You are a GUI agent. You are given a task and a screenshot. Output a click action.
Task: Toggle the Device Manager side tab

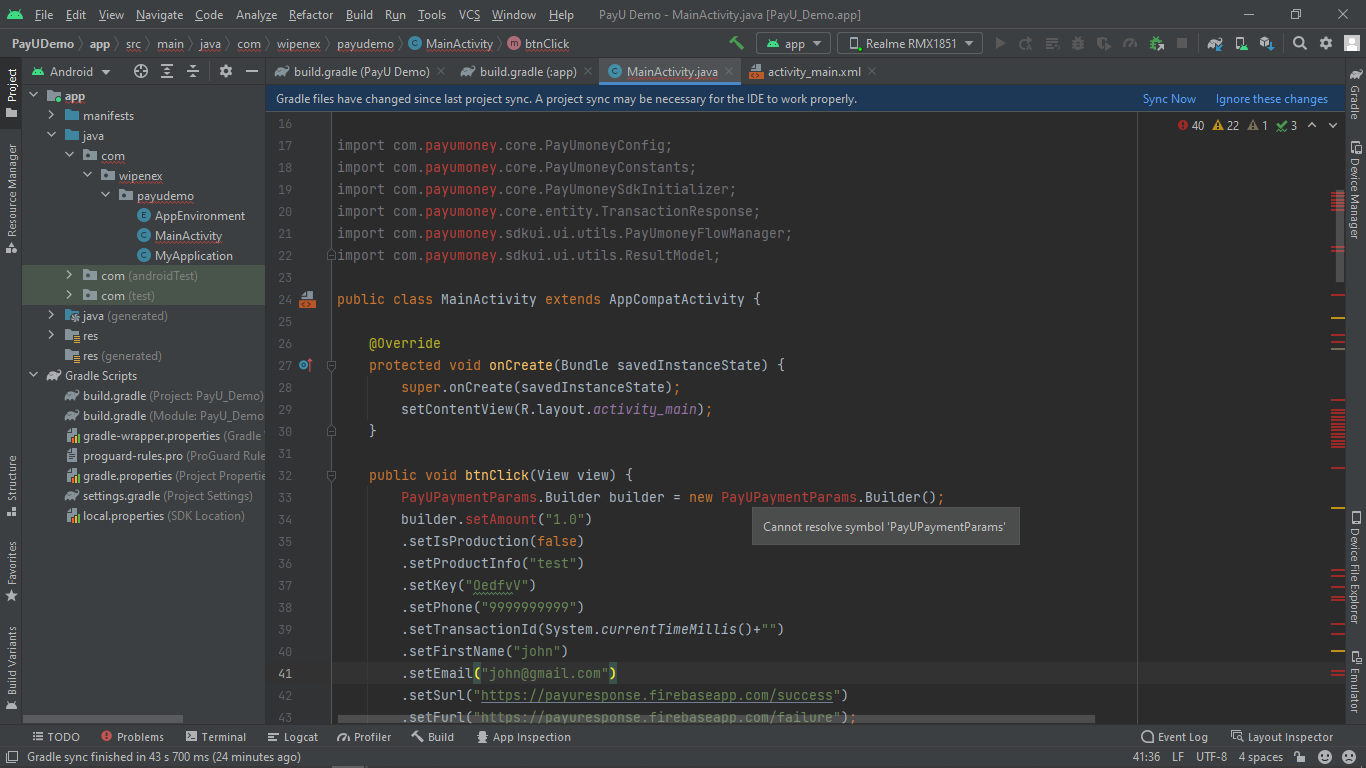1355,188
